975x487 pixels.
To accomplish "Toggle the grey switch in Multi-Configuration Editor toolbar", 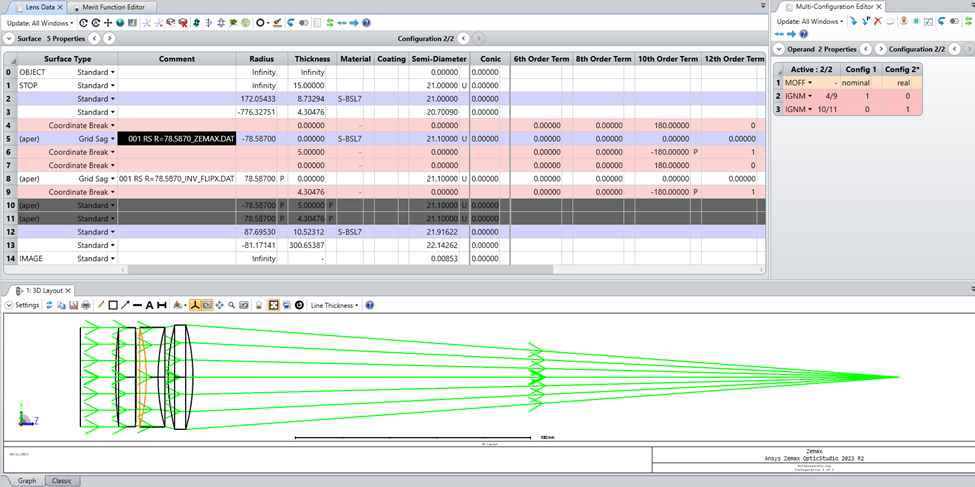I will 954,21.
